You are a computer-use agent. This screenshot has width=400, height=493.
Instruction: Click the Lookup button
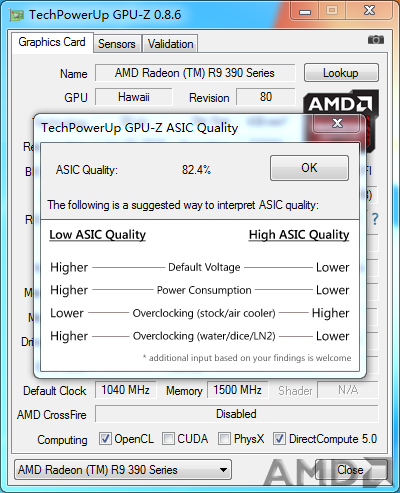point(341,73)
